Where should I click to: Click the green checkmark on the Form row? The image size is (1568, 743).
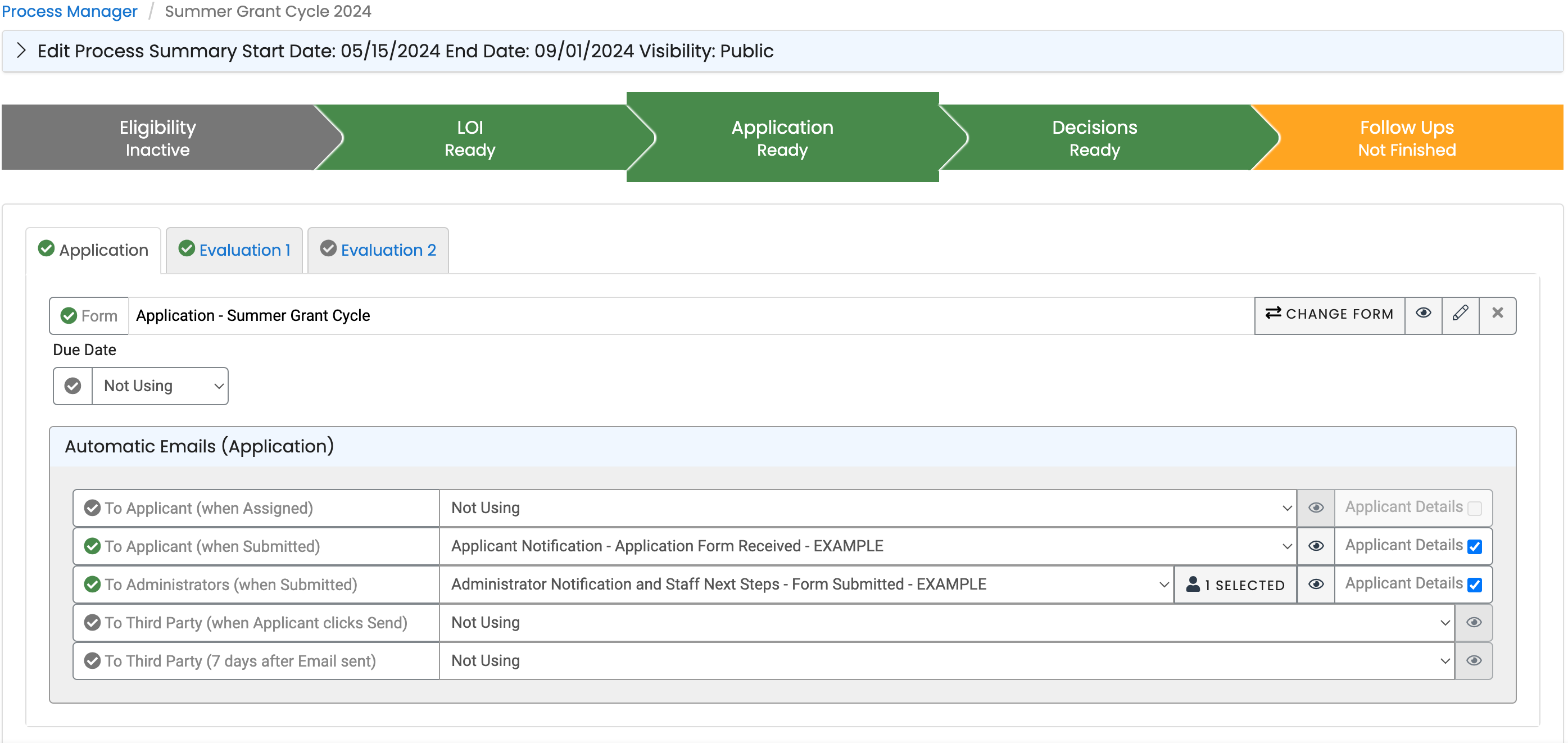(69, 315)
